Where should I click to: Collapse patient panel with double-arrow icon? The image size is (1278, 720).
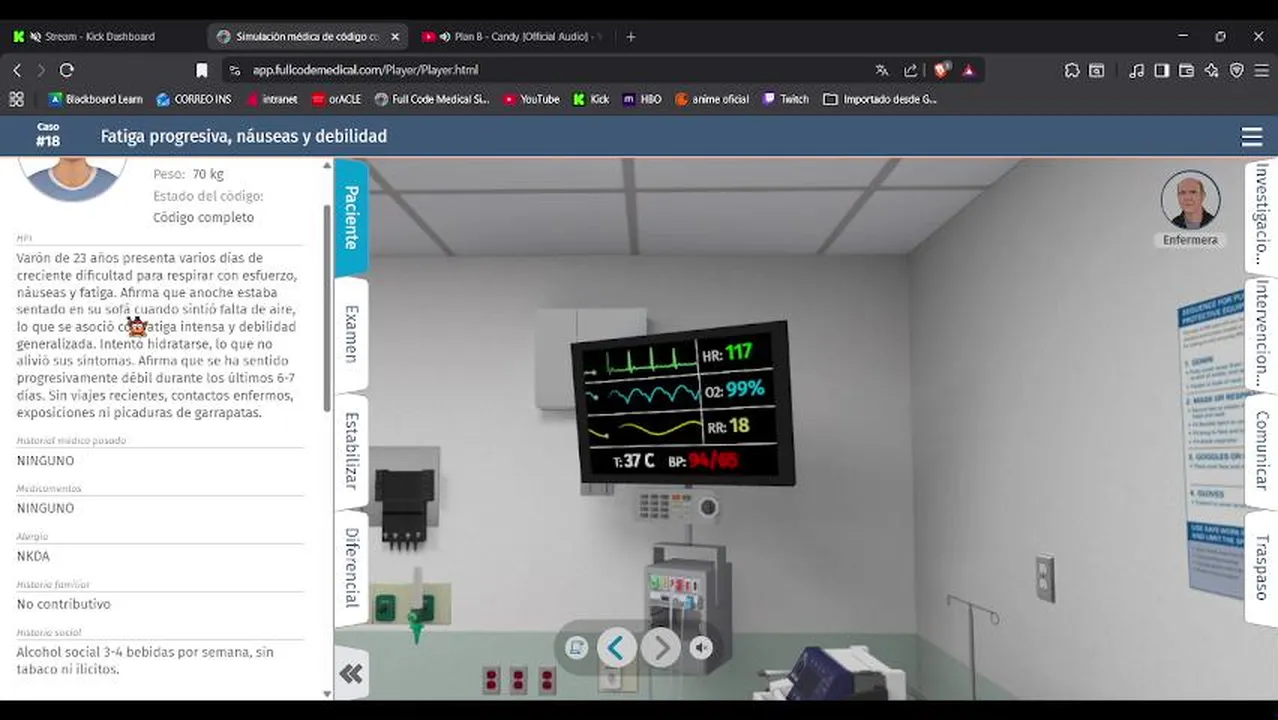pos(351,673)
